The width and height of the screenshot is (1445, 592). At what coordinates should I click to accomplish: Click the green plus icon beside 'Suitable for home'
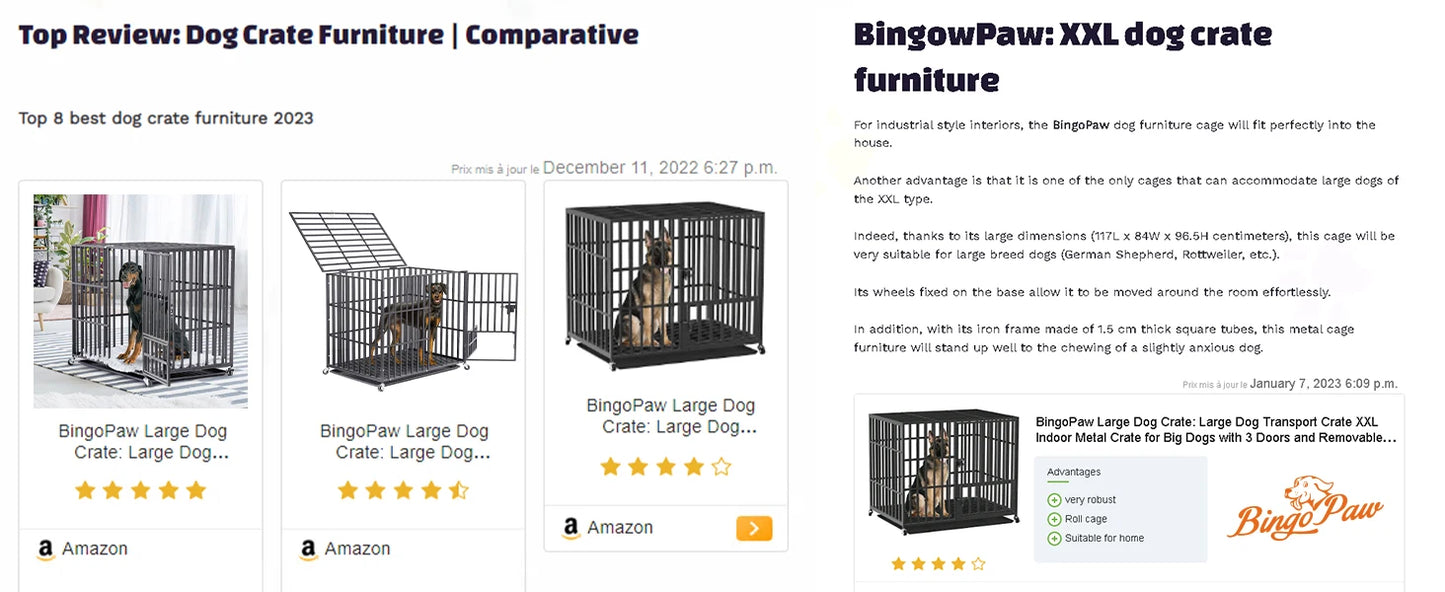point(1055,538)
